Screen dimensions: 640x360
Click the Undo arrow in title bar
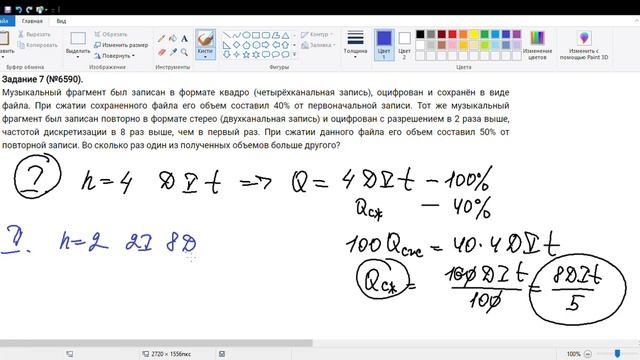tap(19, 9)
